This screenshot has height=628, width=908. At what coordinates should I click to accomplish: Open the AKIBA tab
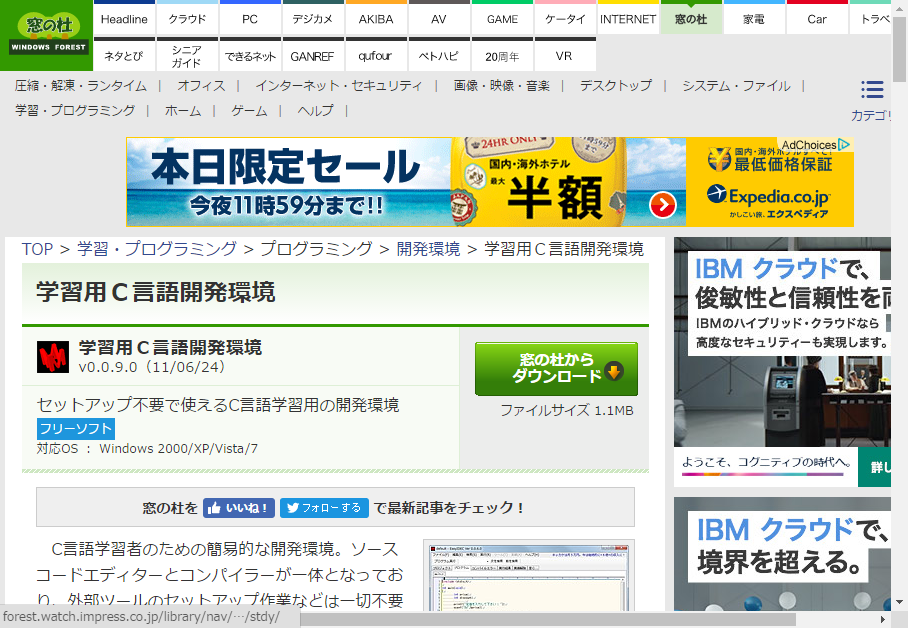376,19
